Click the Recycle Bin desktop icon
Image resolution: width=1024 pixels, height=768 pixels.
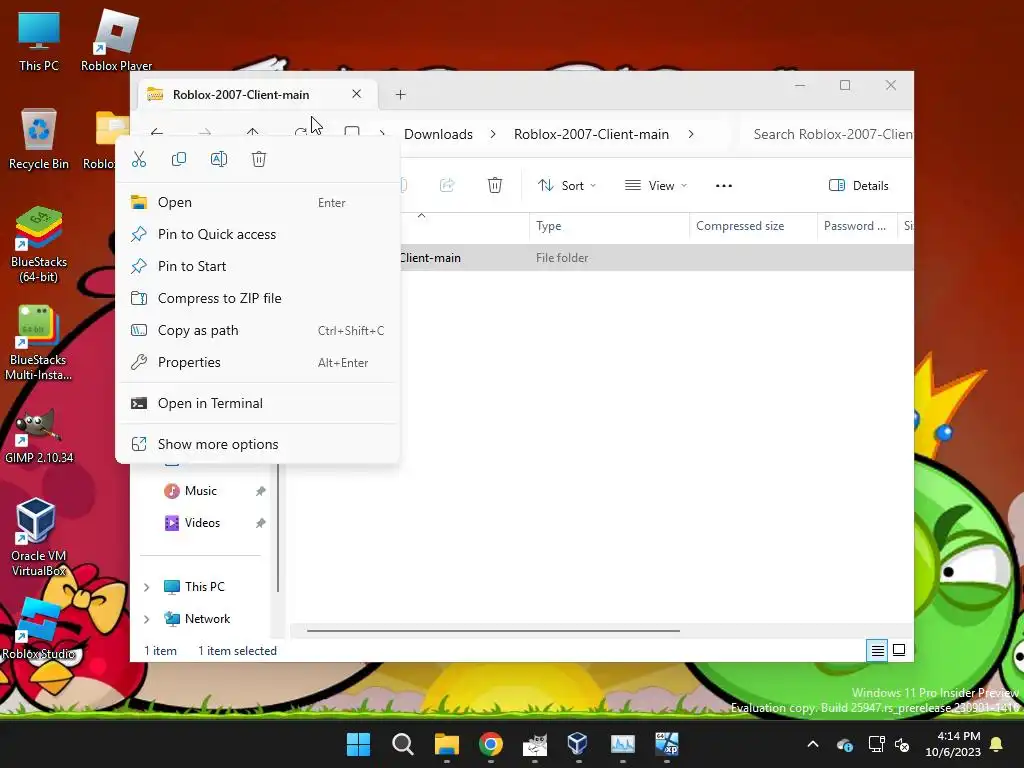coord(39,138)
